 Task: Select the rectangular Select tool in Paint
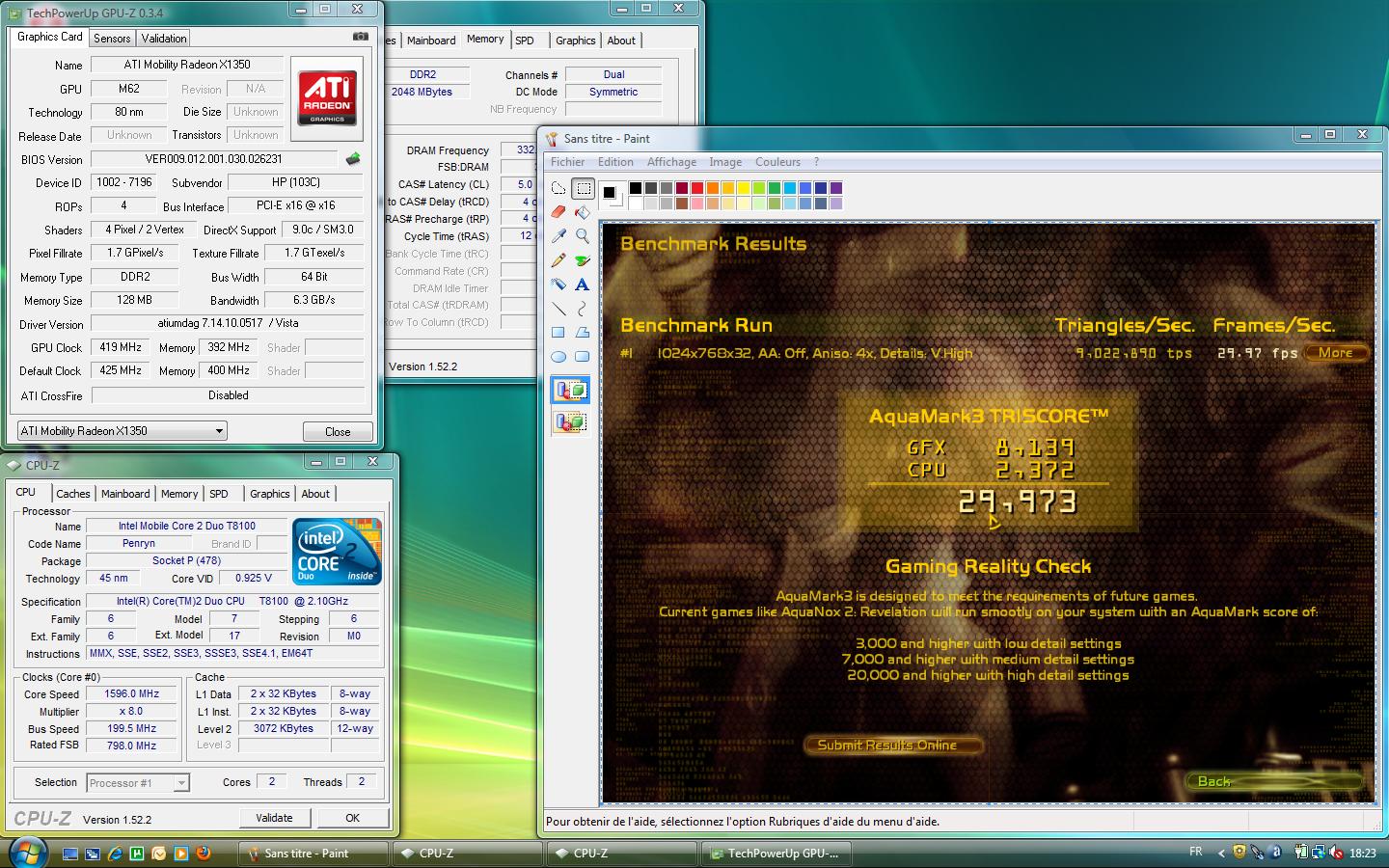click(x=583, y=188)
